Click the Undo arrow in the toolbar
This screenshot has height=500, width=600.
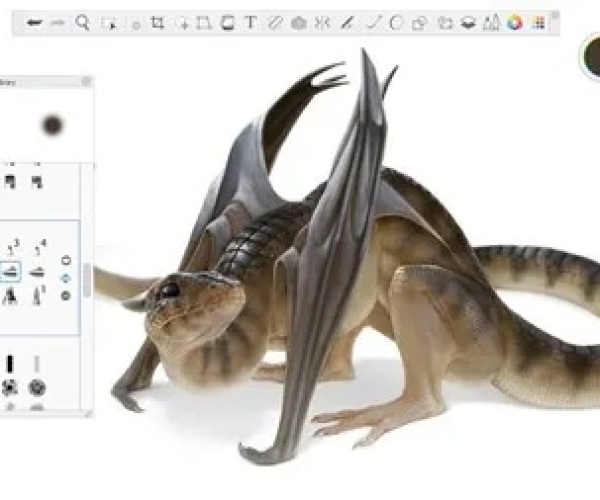tap(34, 22)
